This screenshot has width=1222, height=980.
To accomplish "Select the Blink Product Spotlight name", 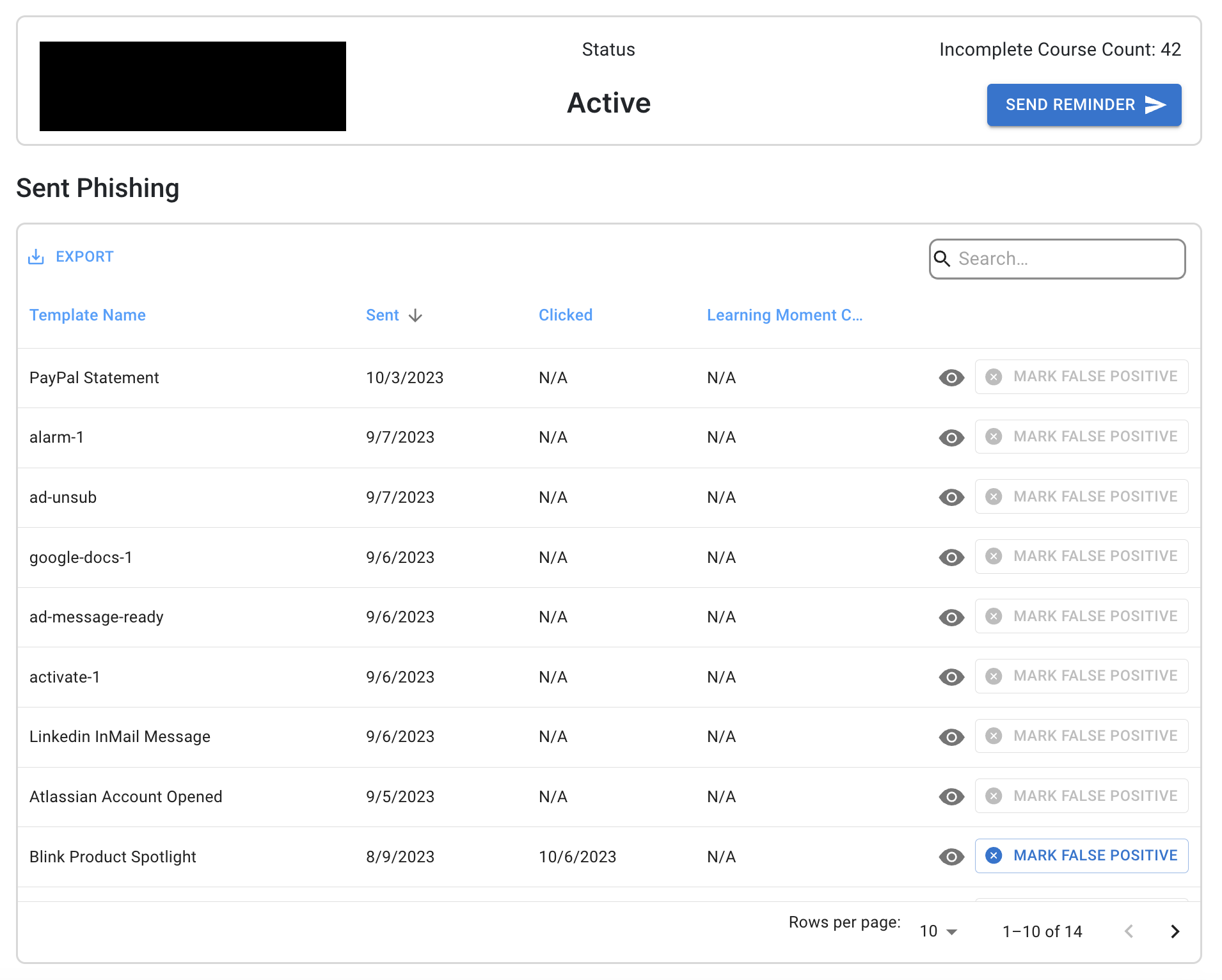I will point(113,857).
